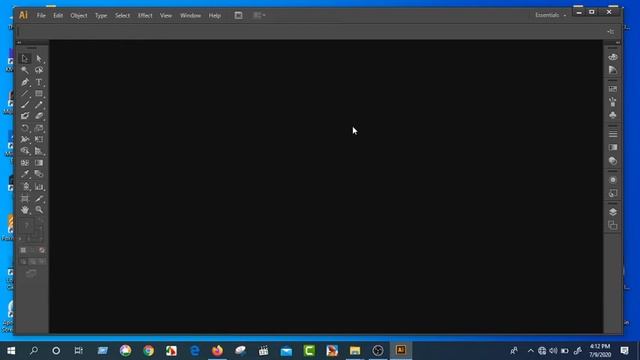Image resolution: width=640 pixels, height=360 pixels.
Task: Select the Width tool
Action: pyautogui.click(x=25, y=140)
